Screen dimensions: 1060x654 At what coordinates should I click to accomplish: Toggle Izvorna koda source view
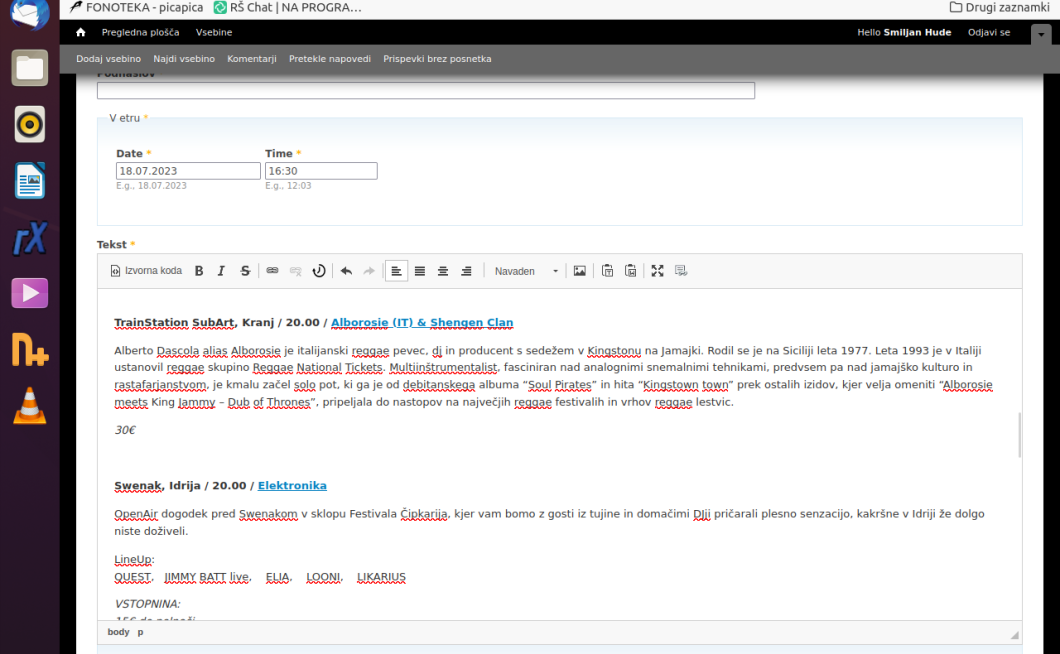(x=146, y=271)
